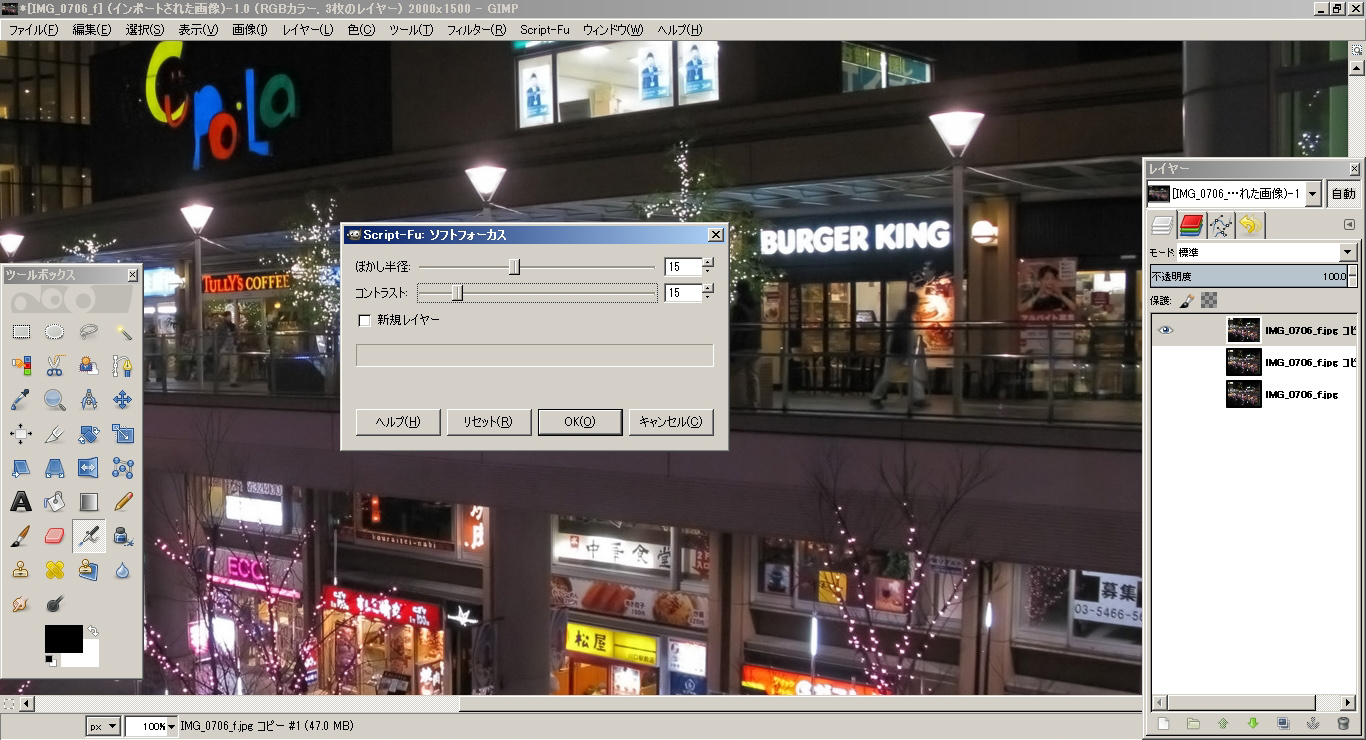Hide the top layer with its eye icon
Screen dimensions: 1366x740
(1166, 330)
